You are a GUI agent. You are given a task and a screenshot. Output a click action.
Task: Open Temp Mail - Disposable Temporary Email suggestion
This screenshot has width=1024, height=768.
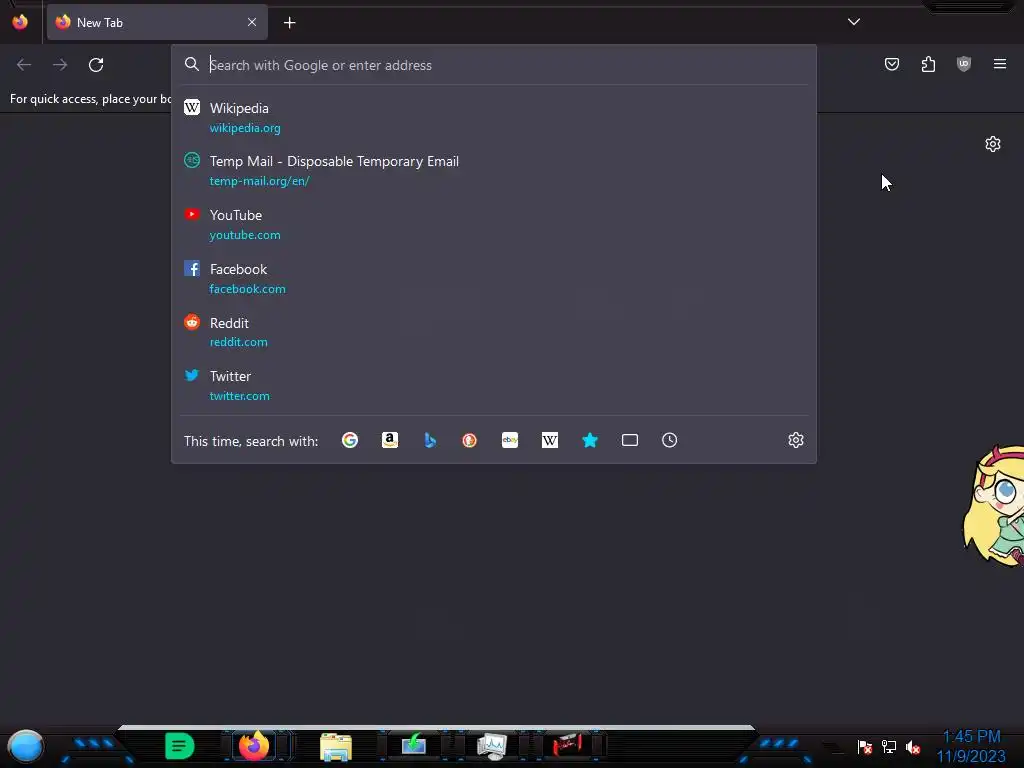[x=494, y=170]
